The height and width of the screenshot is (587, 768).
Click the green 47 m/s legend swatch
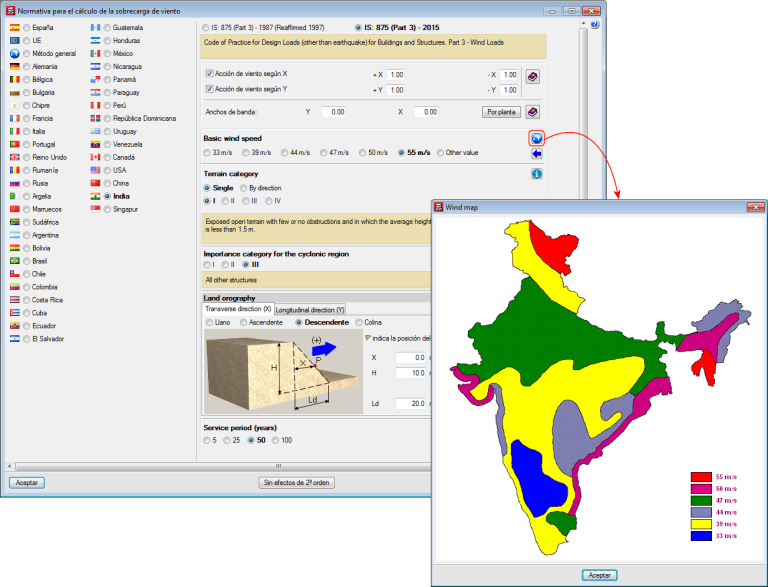coord(701,500)
